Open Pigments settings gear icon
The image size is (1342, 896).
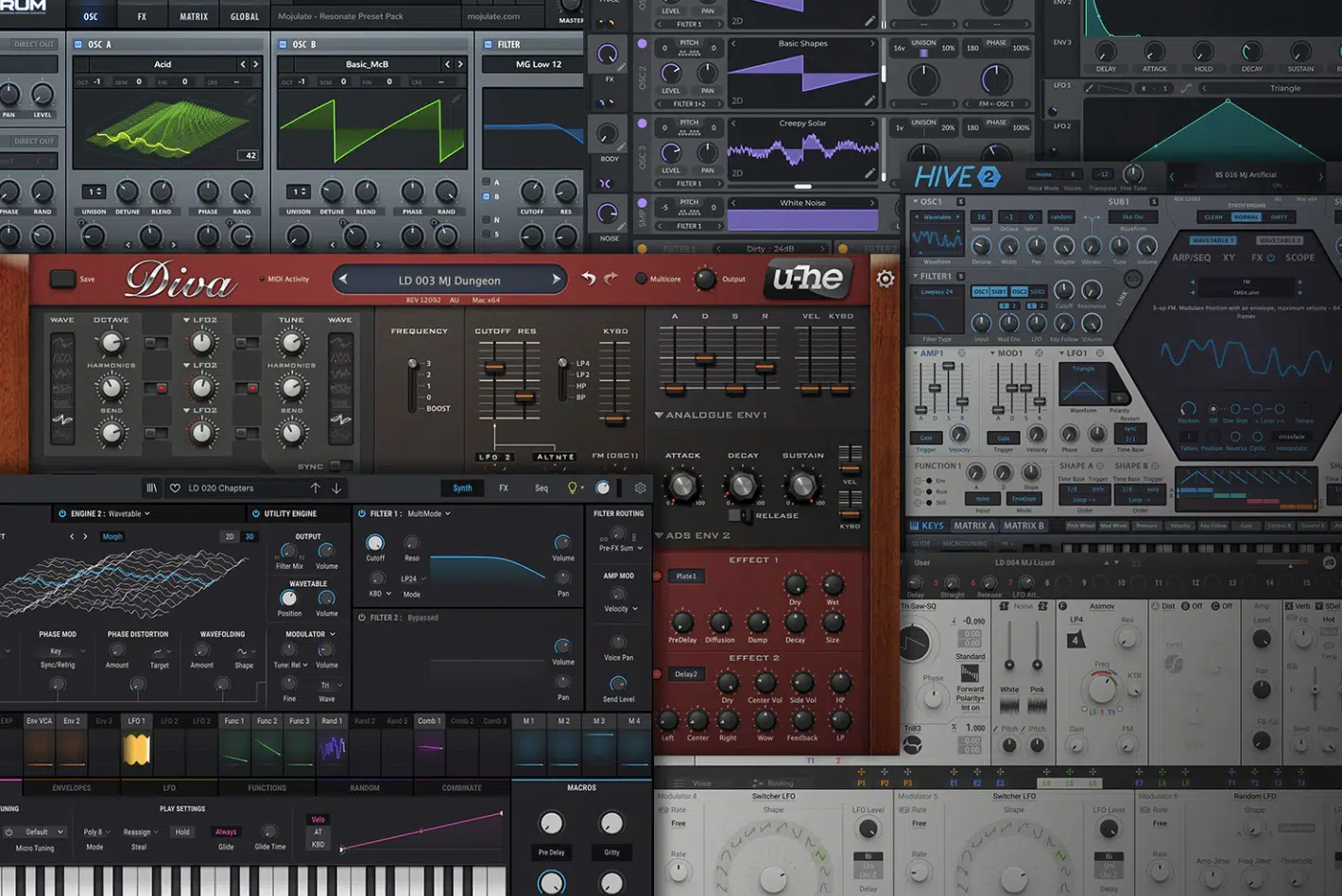click(640, 488)
